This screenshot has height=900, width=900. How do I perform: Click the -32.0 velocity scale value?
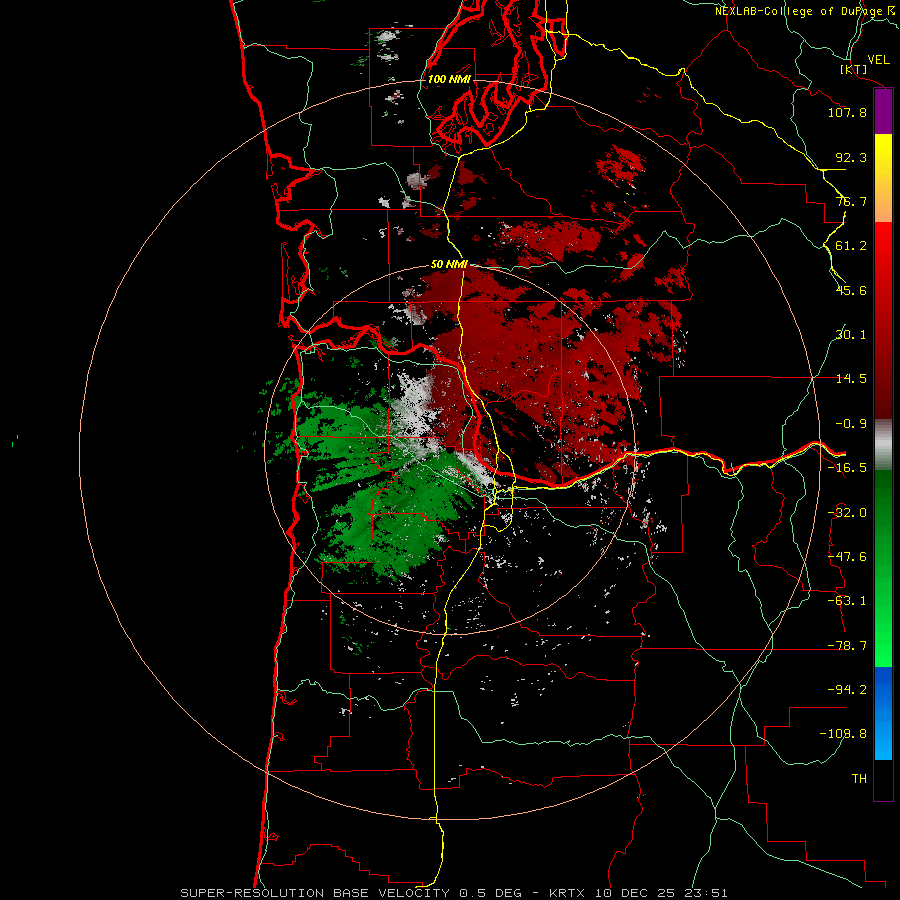[x=847, y=513]
